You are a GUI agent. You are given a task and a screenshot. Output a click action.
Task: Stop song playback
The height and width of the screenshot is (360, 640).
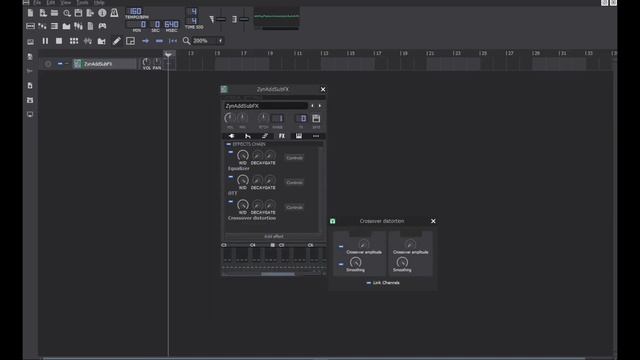click(x=59, y=41)
